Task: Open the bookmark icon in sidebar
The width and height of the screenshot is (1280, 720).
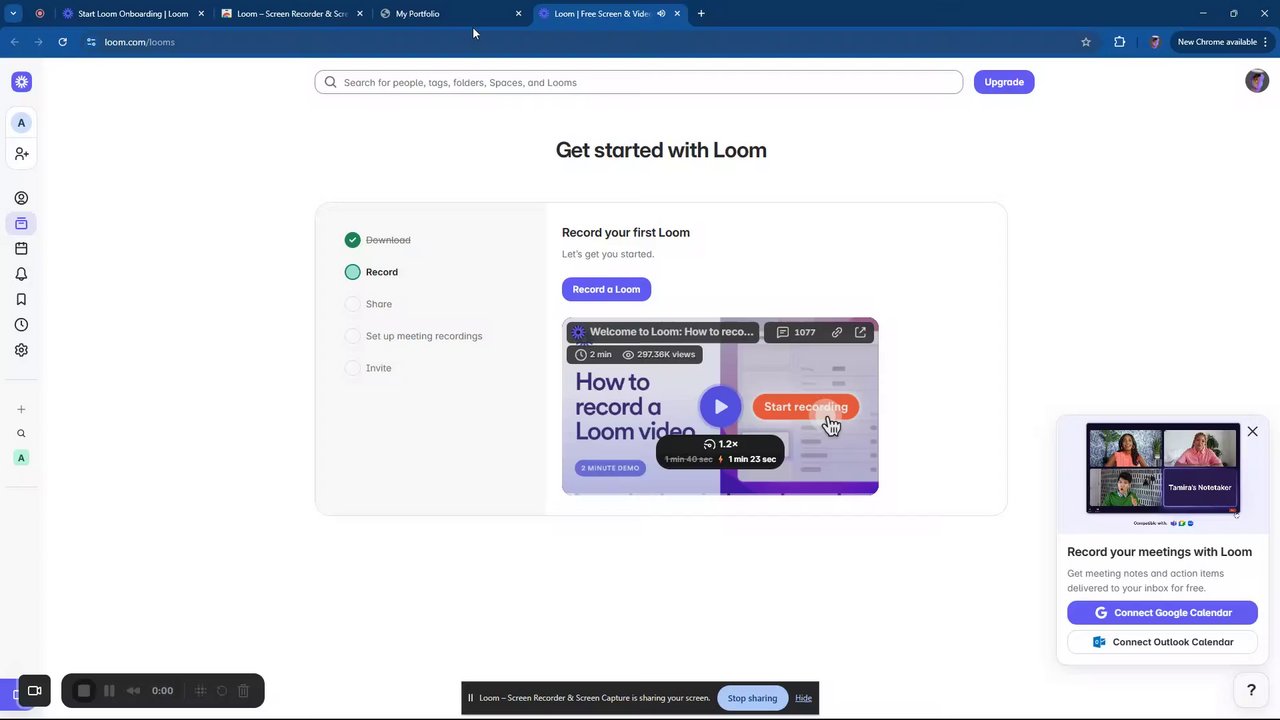Action: click(x=21, y=299)
